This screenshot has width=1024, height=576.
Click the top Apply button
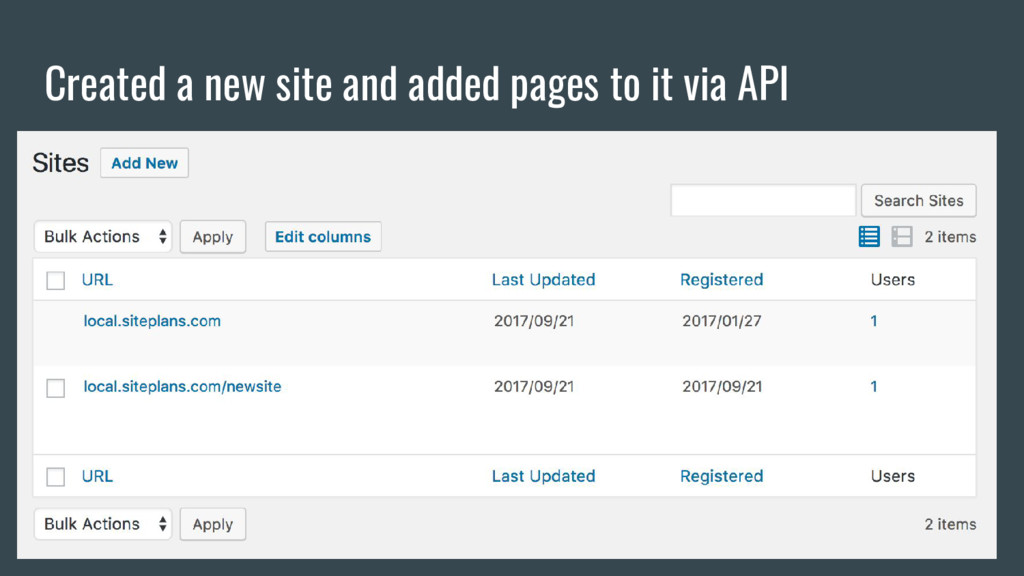coord(213,236)
